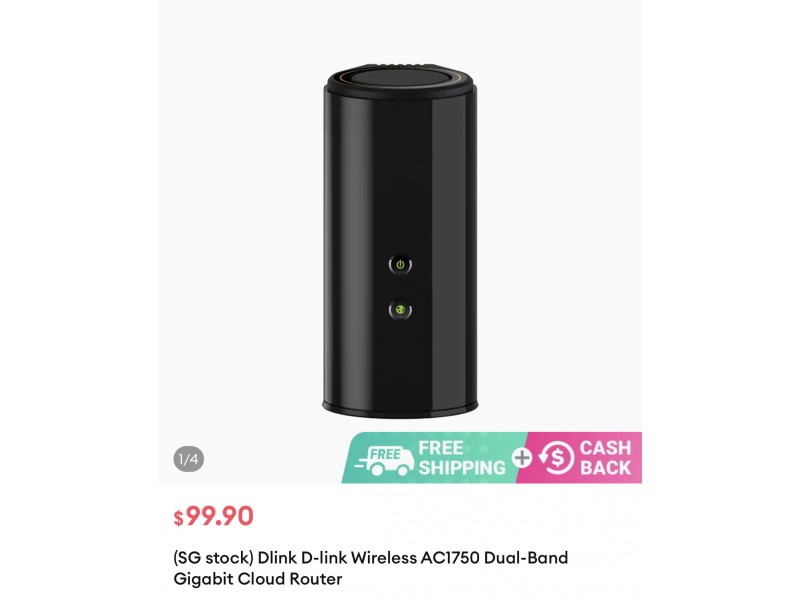Select the CASH BACK label text
The height and width of the screenshot is (600, 800).
pos(606,458)
